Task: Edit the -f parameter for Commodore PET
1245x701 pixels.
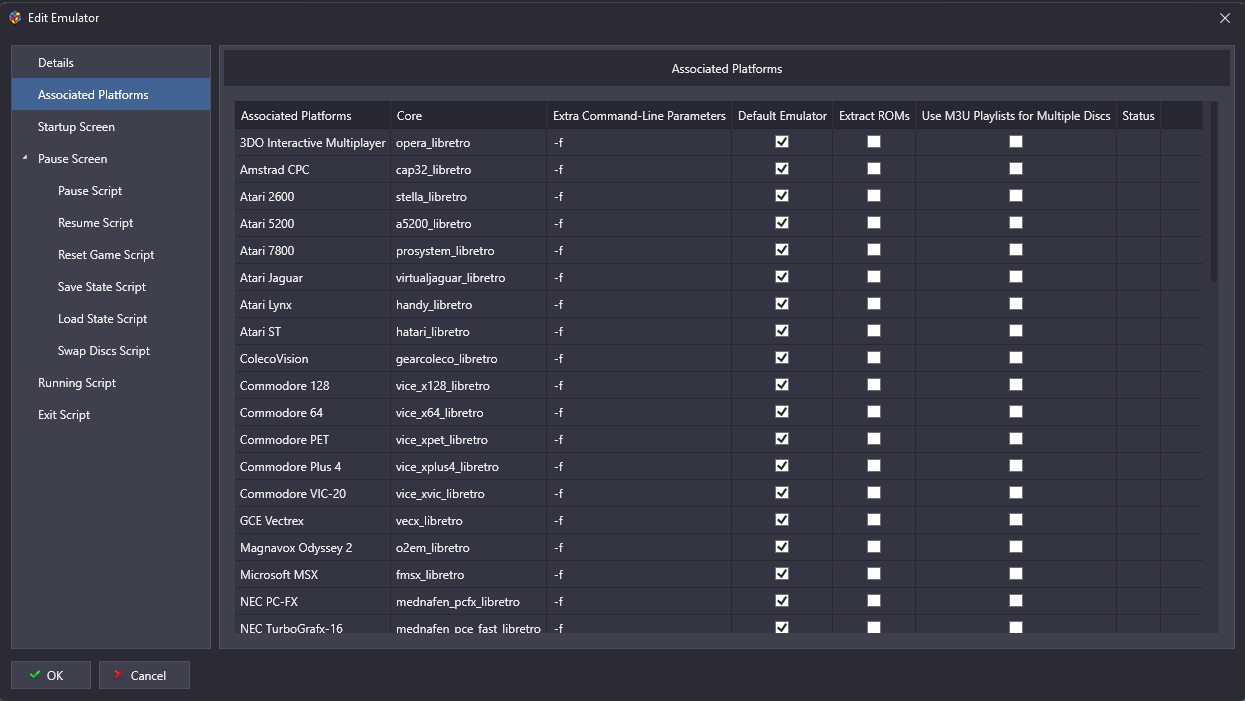Action: (x=639, y=440)
